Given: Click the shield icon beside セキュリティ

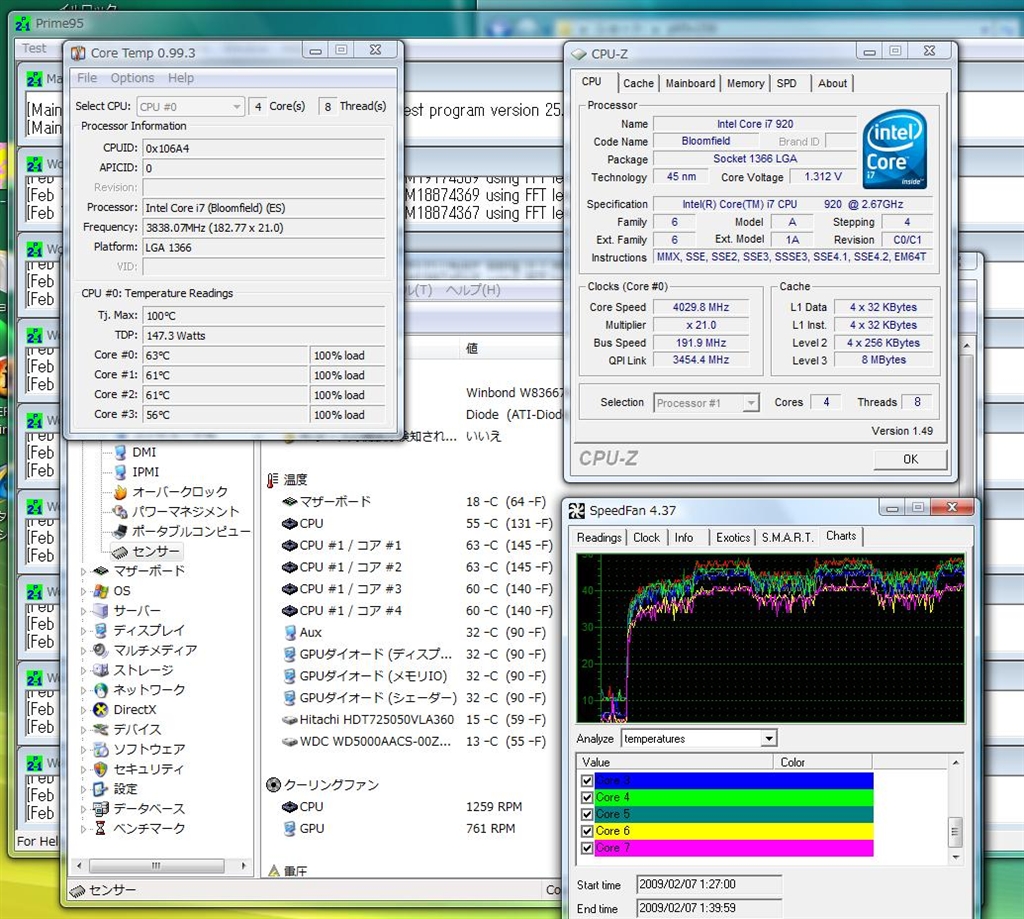Looking at the screenshot, I should [99, 769].
